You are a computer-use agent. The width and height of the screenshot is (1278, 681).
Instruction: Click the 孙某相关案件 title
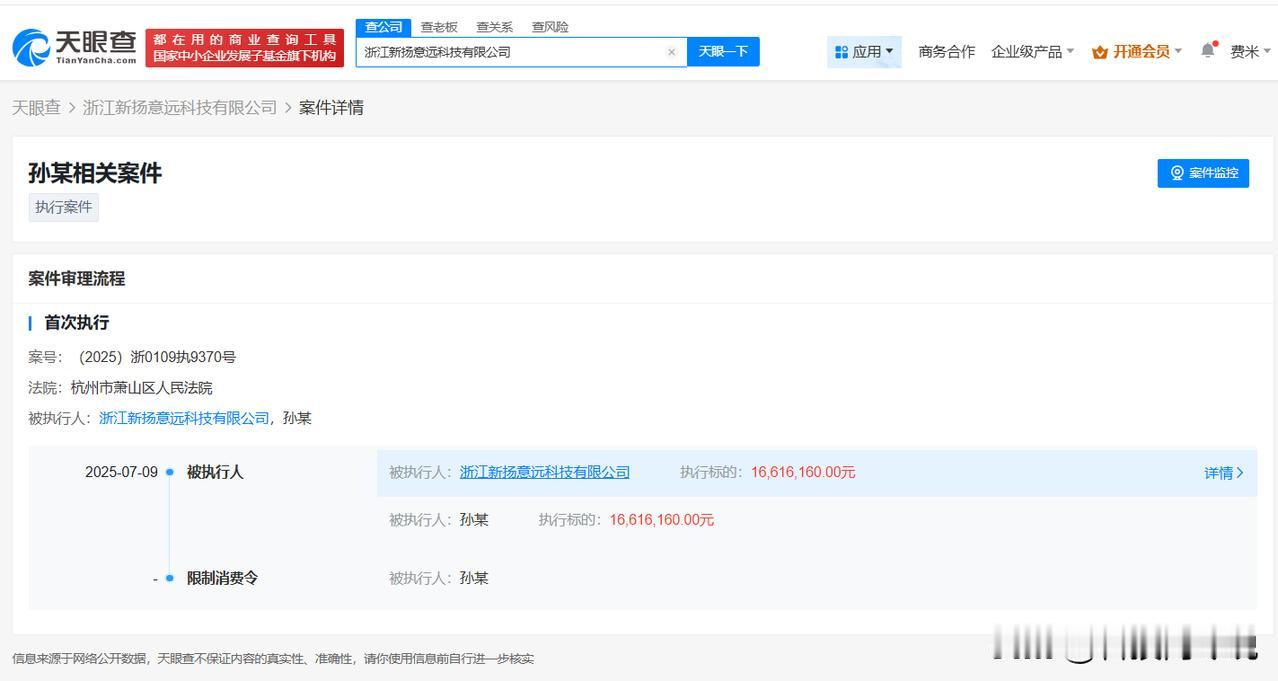[95, 173]
